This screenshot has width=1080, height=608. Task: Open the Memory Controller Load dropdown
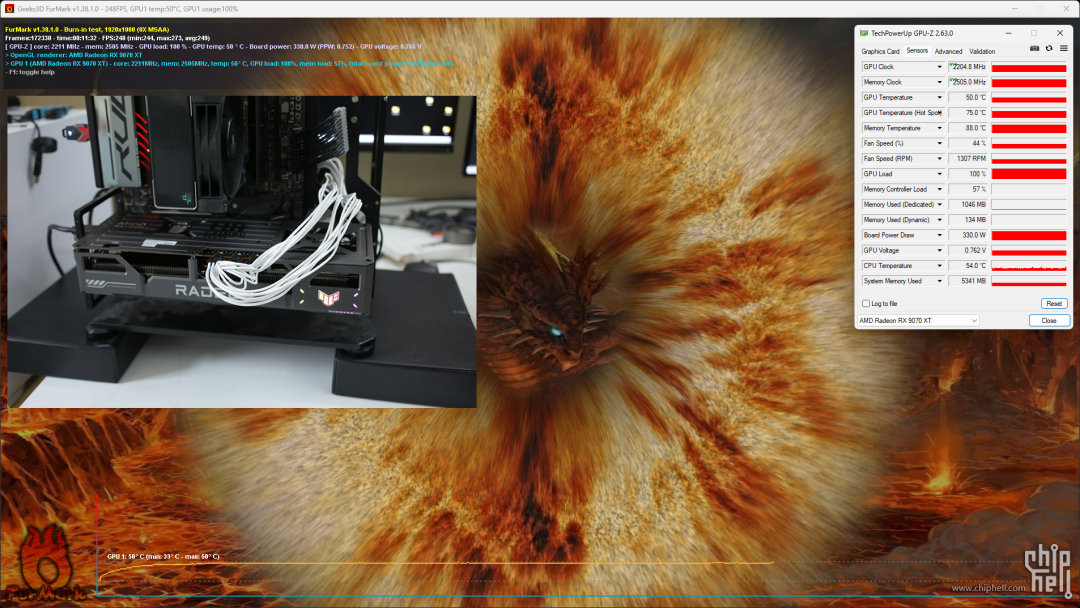click(939, 189)
